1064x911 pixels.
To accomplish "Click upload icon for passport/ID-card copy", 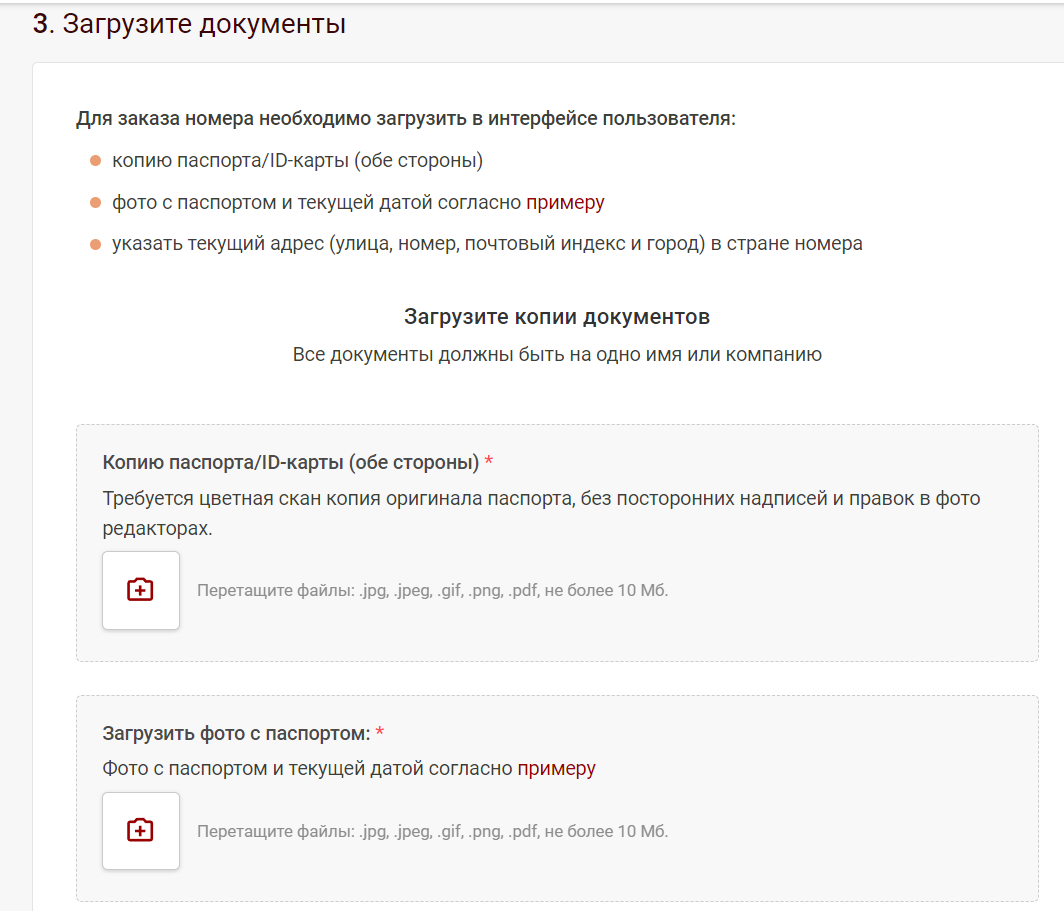I will point(141,590).
